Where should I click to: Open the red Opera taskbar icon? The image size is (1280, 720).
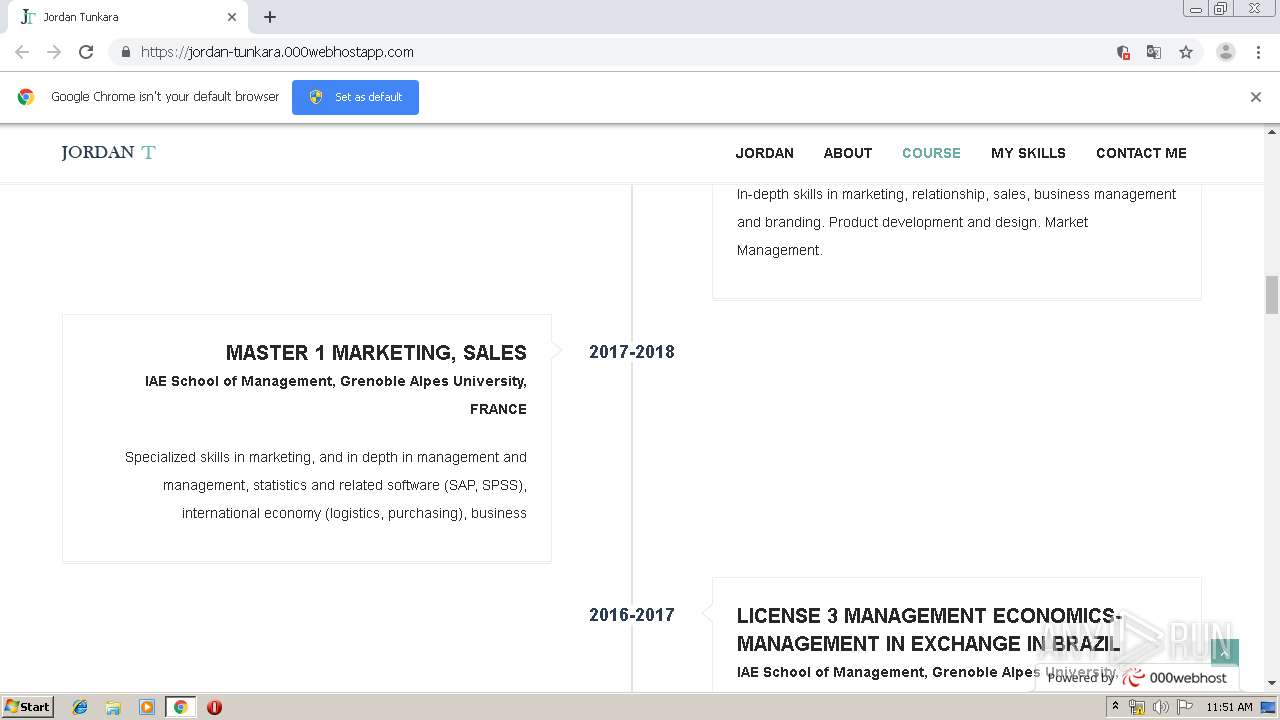(x=214, y=707)
